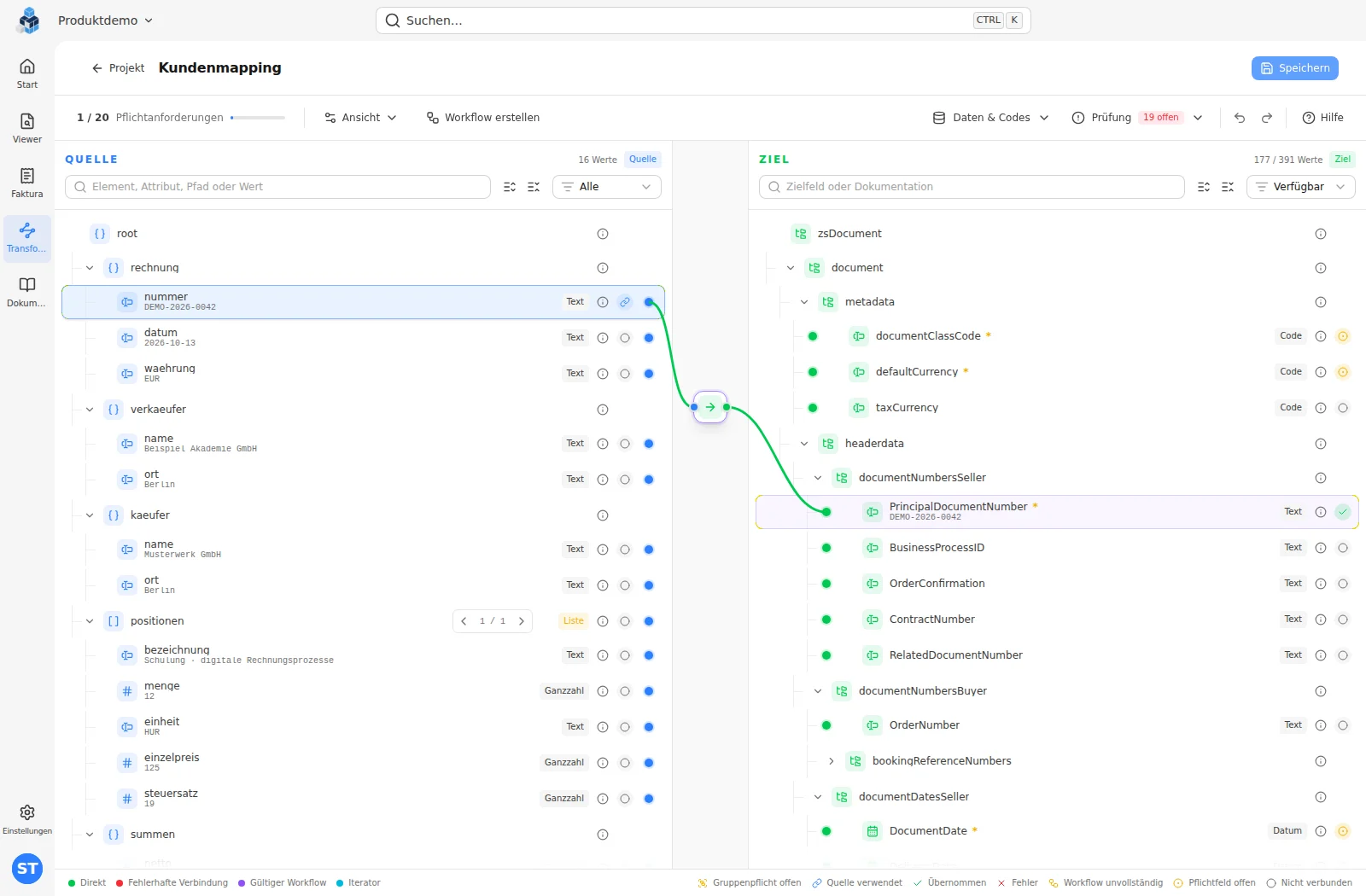This screenshot has width=1366, height=896.
Task: Toggle status circle of OrderNumber field
Action: tap(1343, 725)
